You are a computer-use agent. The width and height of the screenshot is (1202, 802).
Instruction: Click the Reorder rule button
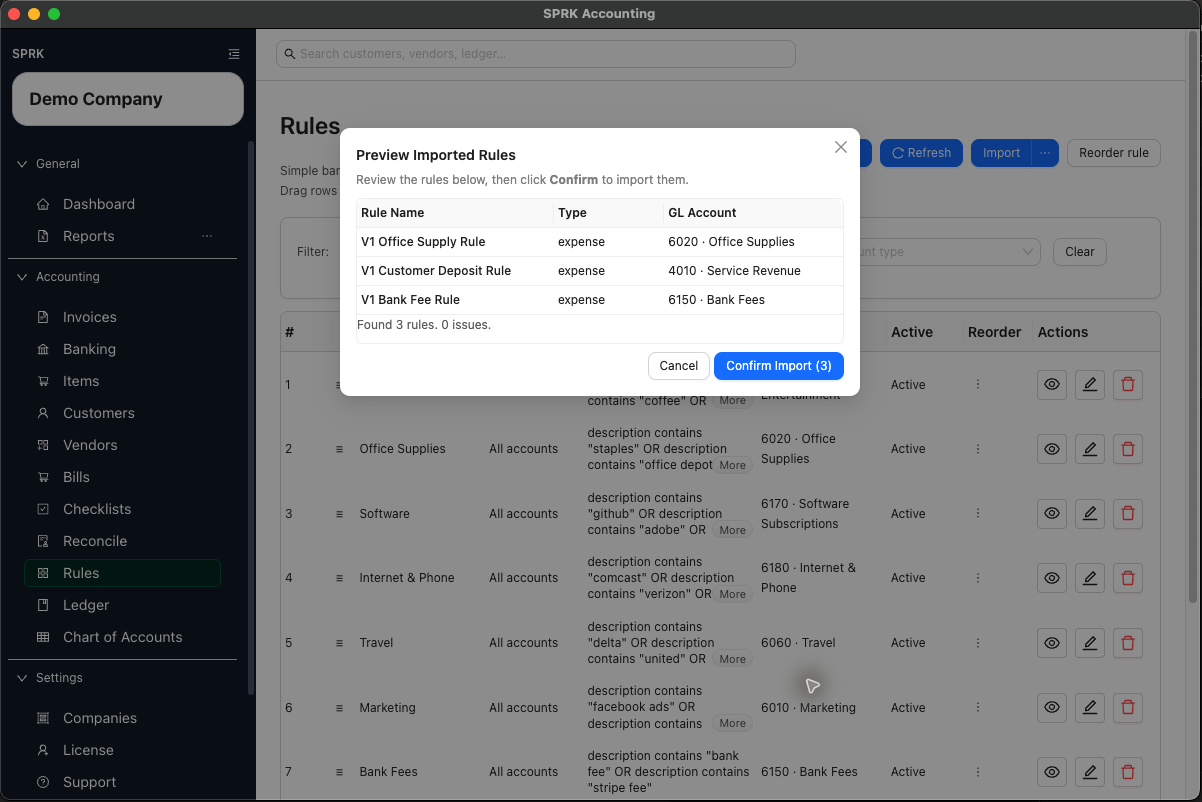1114,153
